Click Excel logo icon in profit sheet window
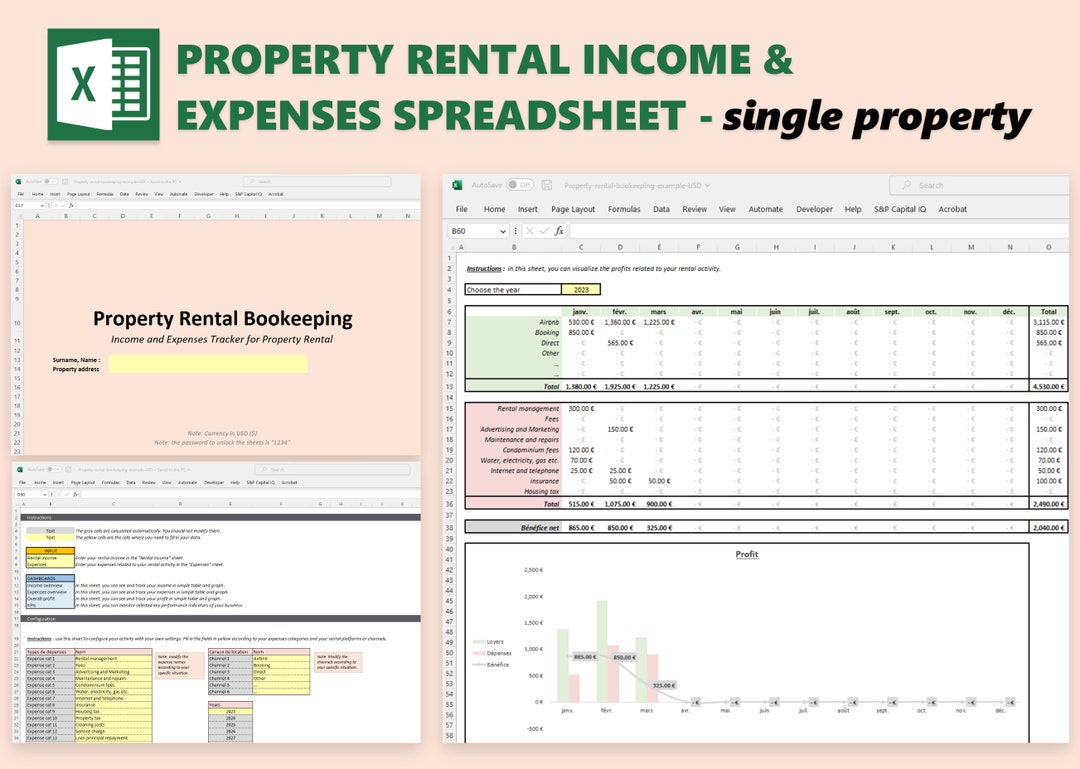Viewport: 1080px width, 769px height. [x=457, y=185]
